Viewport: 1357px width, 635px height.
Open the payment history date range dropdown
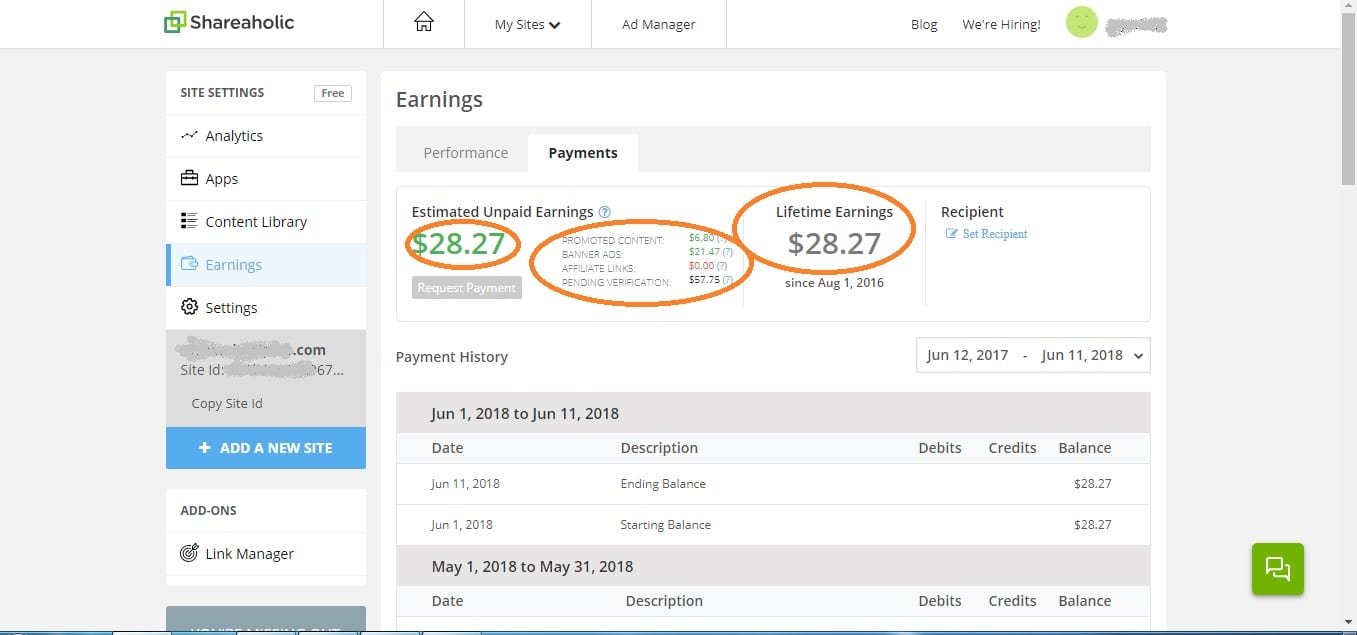(x=1032, y=355)
